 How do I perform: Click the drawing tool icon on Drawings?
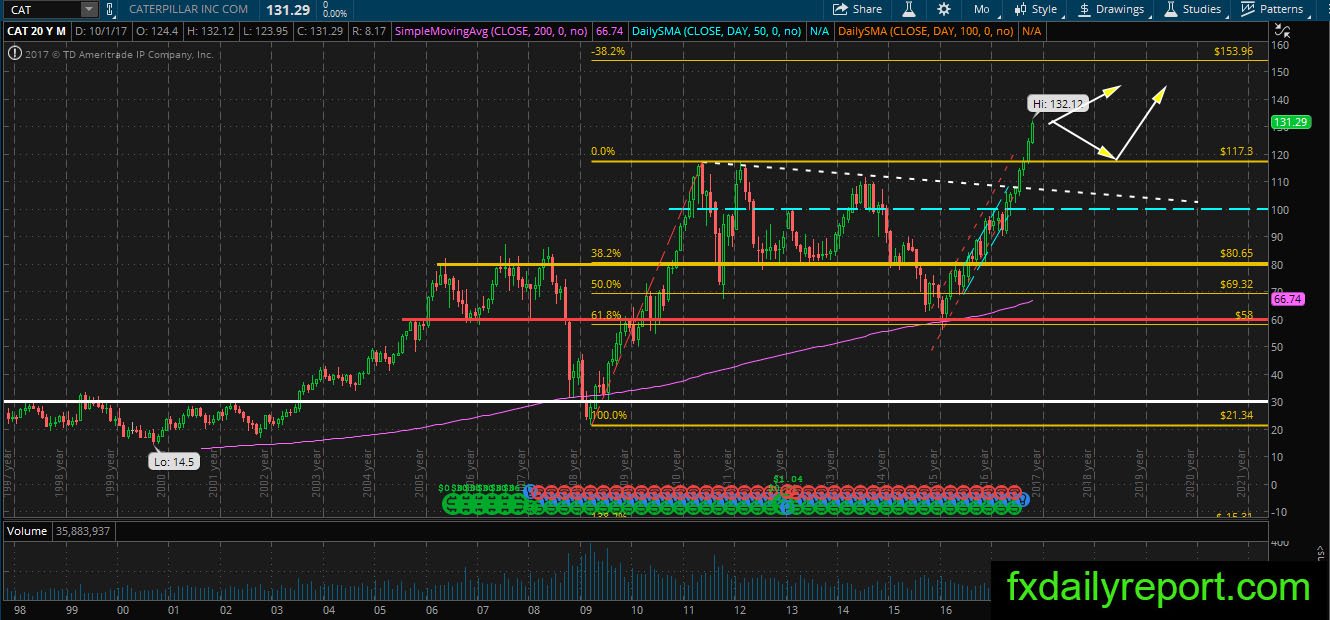1086,9
